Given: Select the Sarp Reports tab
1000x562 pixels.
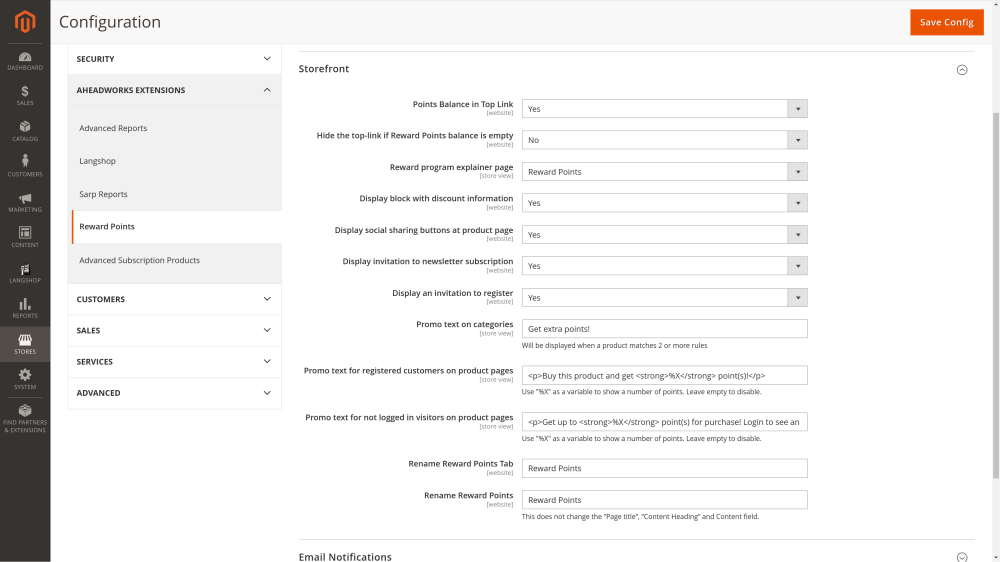Looking at the screenshot, I should [x=103, y=194].
